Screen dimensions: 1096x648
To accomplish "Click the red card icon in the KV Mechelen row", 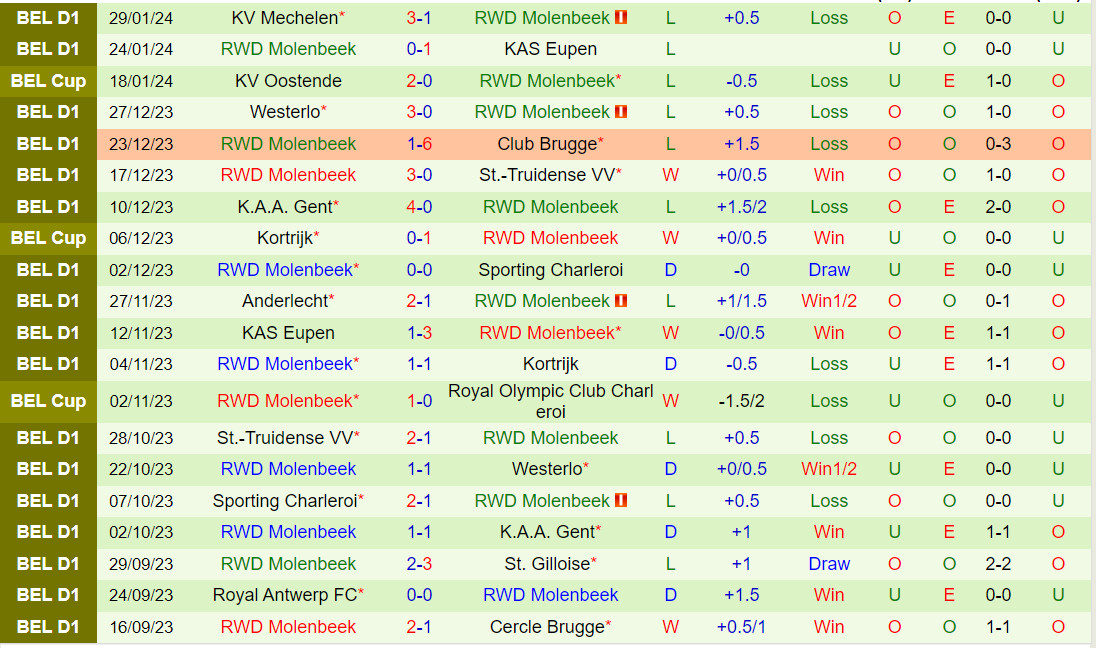I will pos(621,18).
